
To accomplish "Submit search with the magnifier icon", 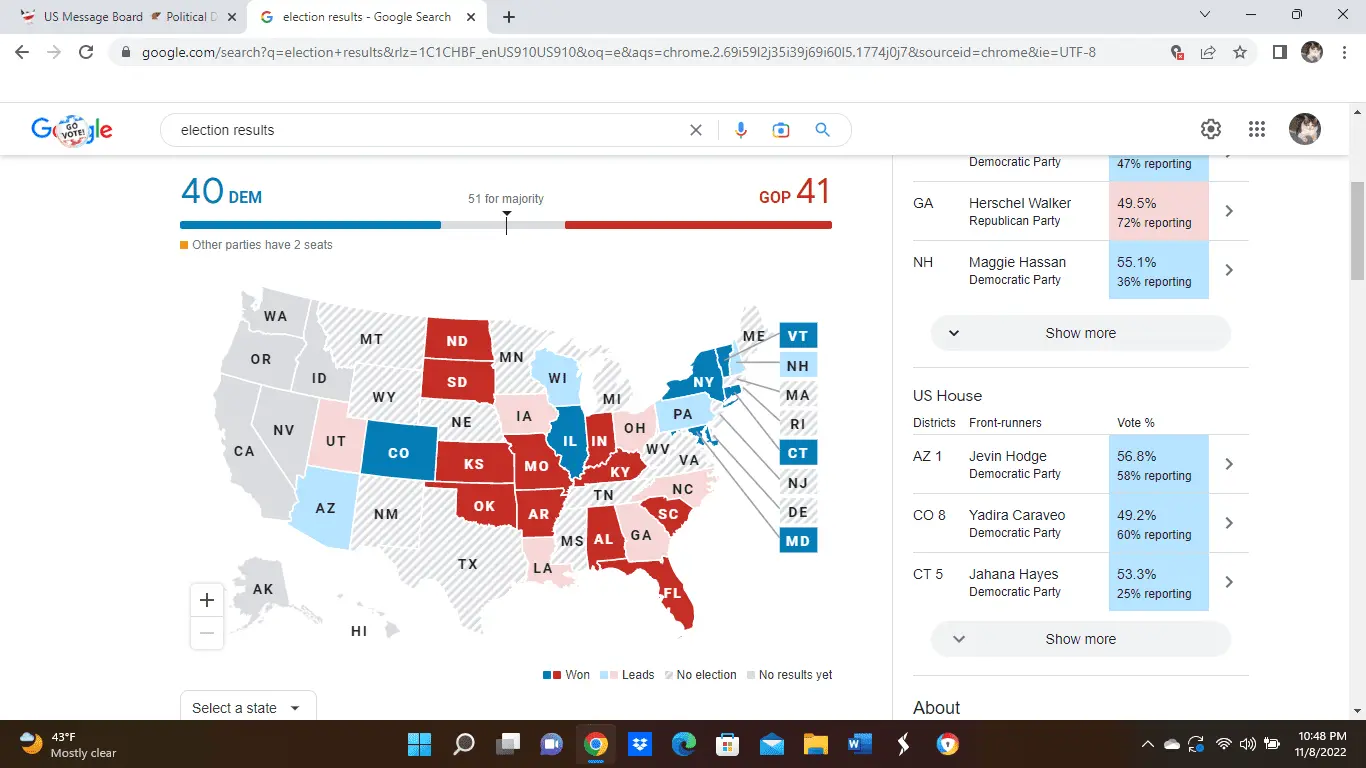I will pyautogui.click(x=822, y=130).
